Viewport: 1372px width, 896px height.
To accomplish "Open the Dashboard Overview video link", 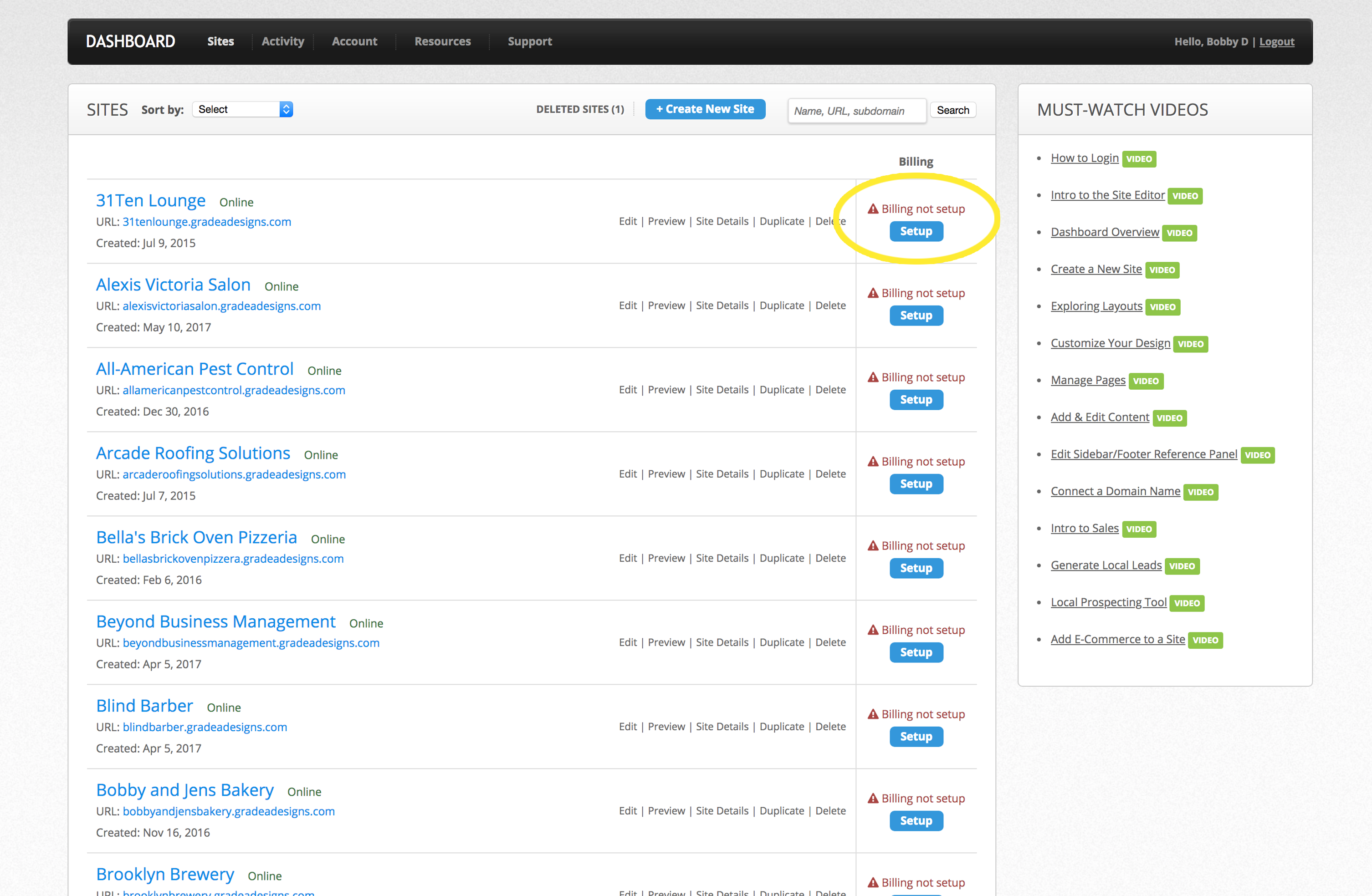I will pos(1105,232).
